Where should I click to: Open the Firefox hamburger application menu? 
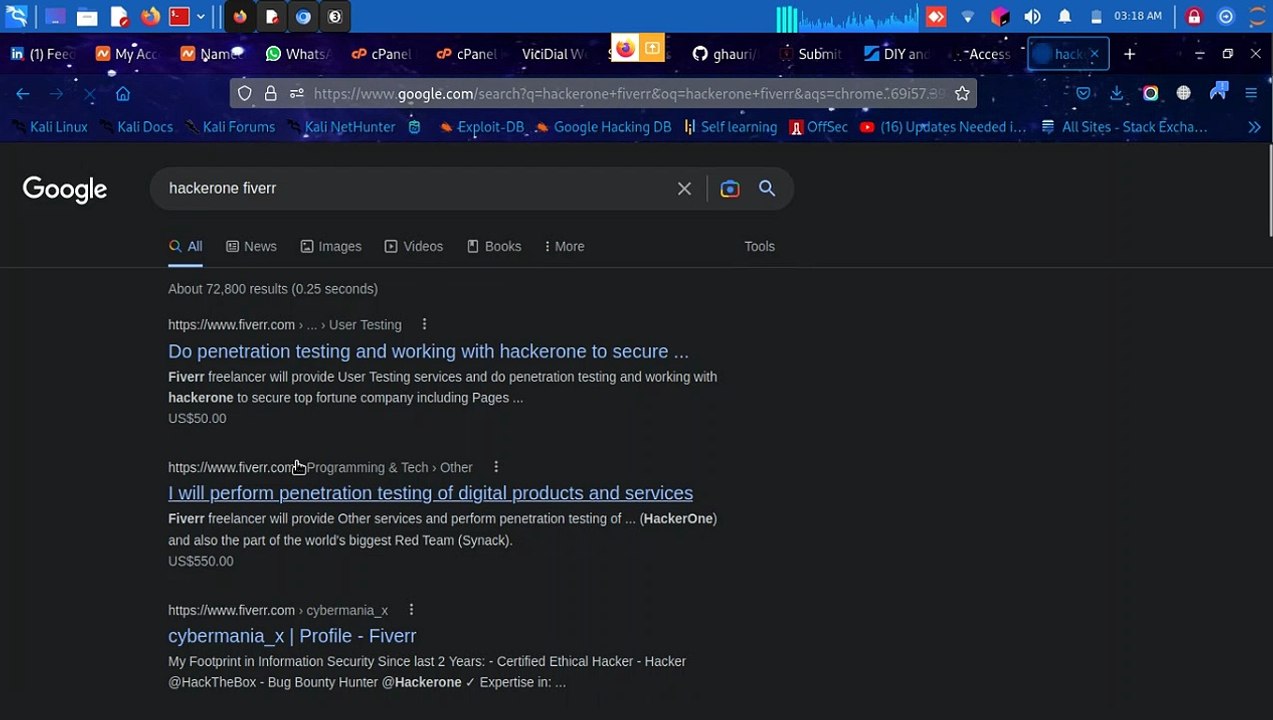[x=1251, y=94]
